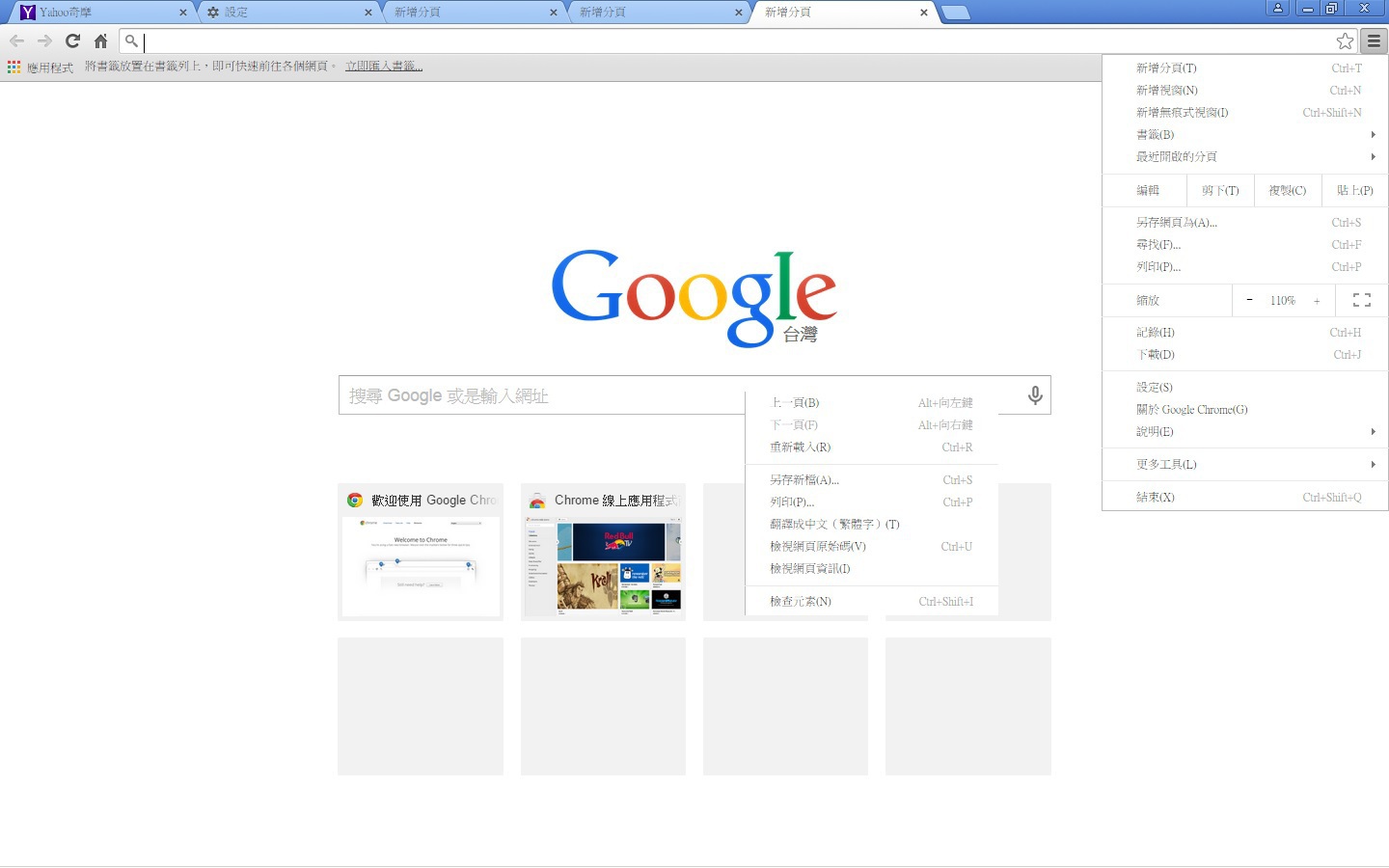
Task: Click the magnifier icon in the address bar
Action: tap(132, 41)
